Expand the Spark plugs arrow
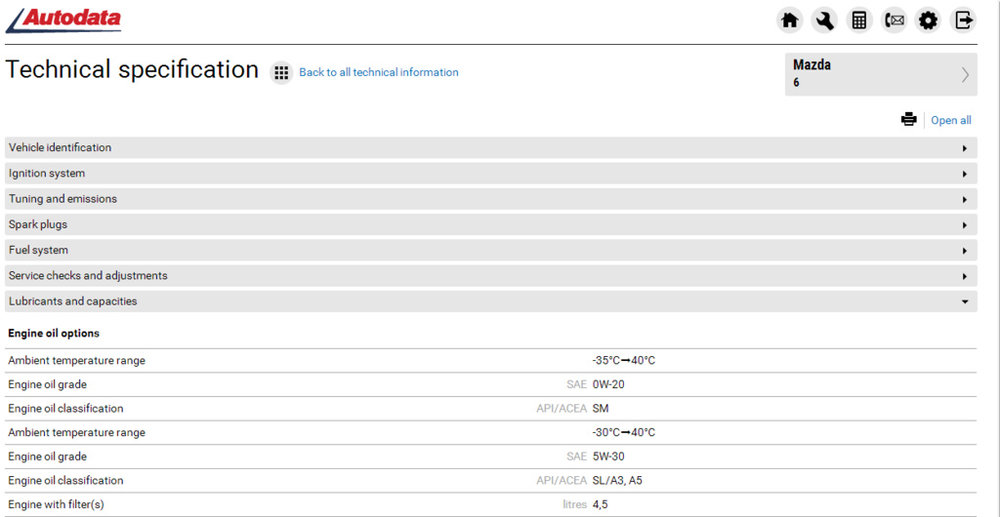The width and height of the screenshot is (1000, 517). pyautogui.click(x=965, y=225)
